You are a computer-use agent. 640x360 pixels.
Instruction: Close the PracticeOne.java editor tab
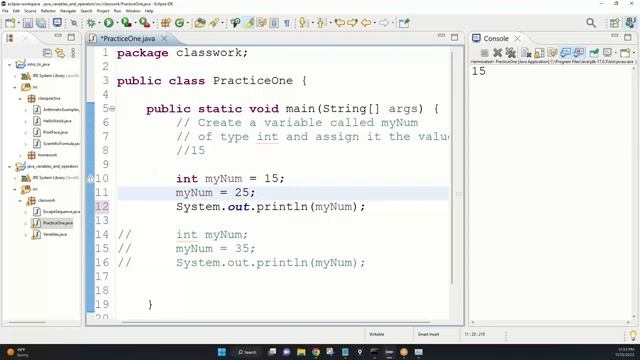pos(164,38)
